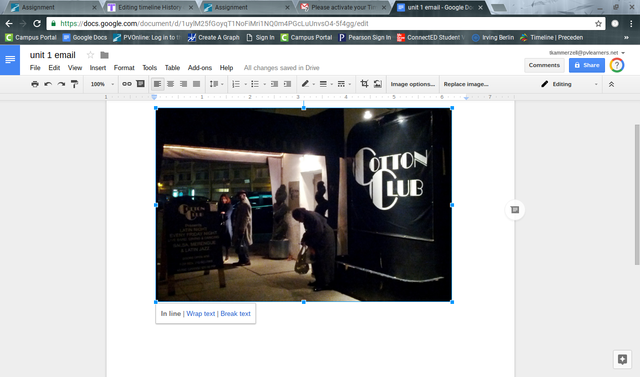Click the move to folder icon

104,55
